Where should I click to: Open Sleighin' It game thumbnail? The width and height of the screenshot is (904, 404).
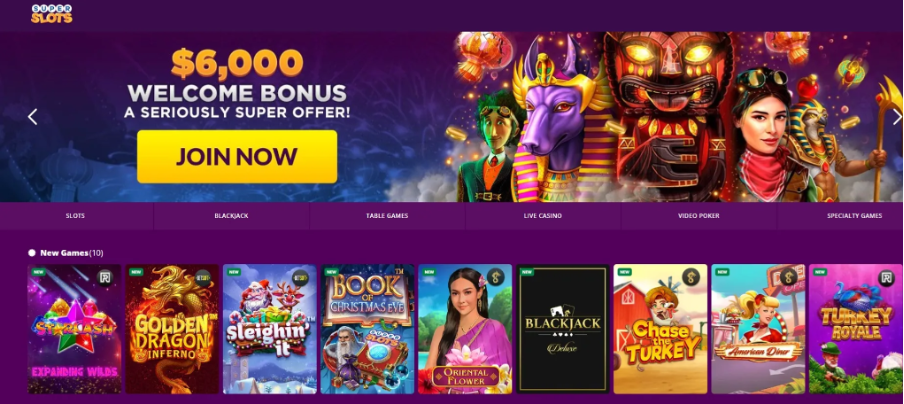click(x=270, y=329)
